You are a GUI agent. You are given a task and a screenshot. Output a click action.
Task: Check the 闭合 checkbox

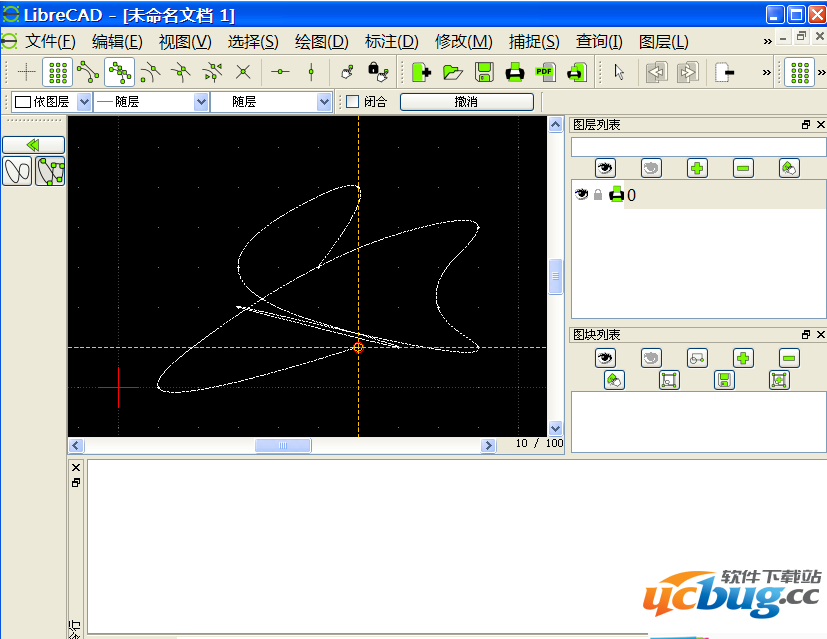click(352, 101)
